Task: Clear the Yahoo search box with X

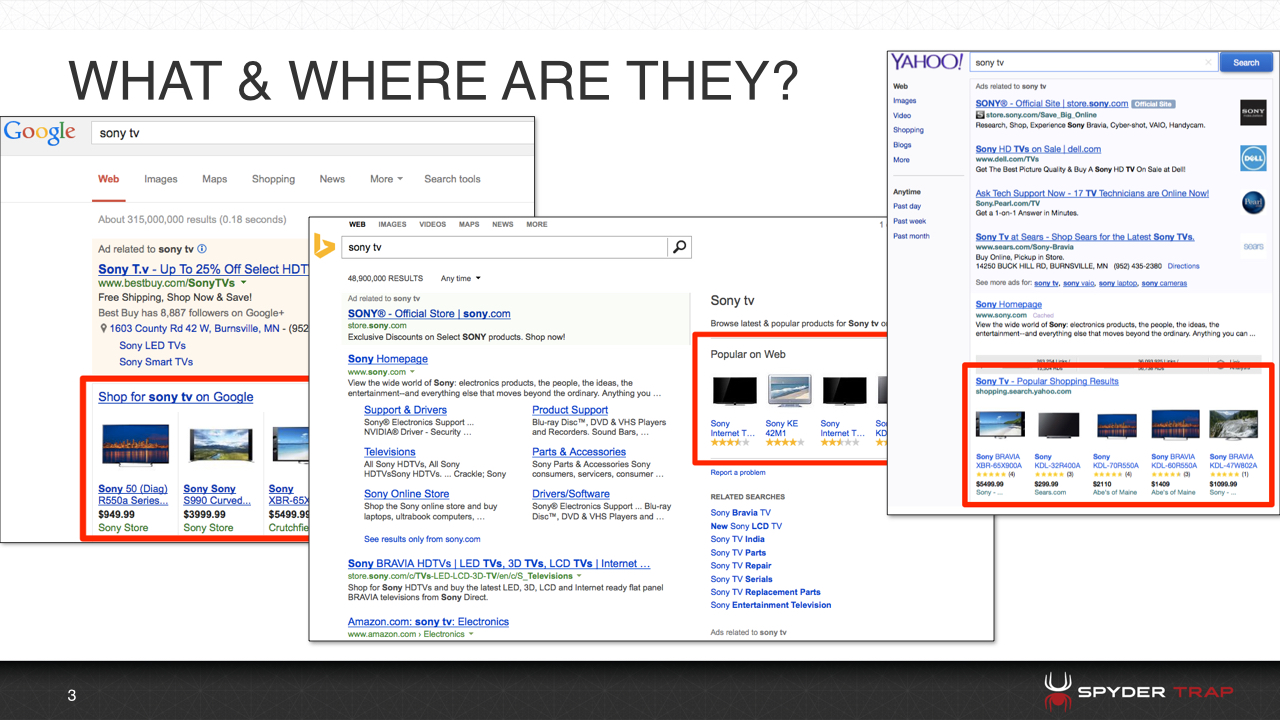Action: [x=1208, y=62]
